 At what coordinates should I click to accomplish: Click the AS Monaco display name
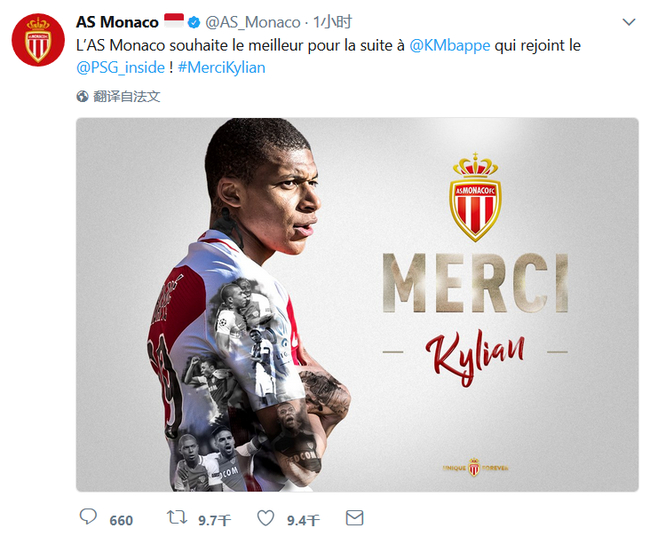[x=117, y=22]
